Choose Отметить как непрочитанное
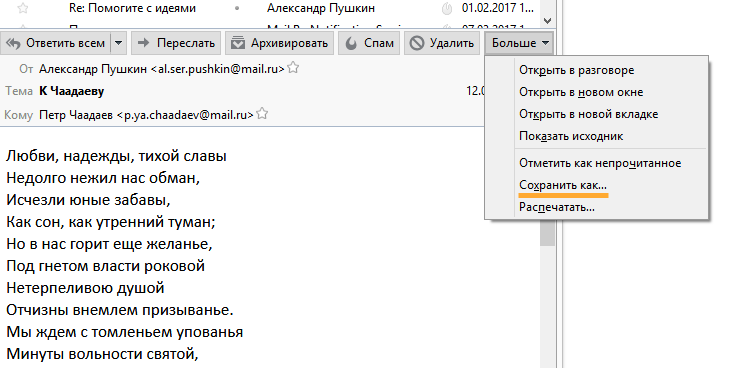Viewport: 729px width, 368px height. pos(596,163)
